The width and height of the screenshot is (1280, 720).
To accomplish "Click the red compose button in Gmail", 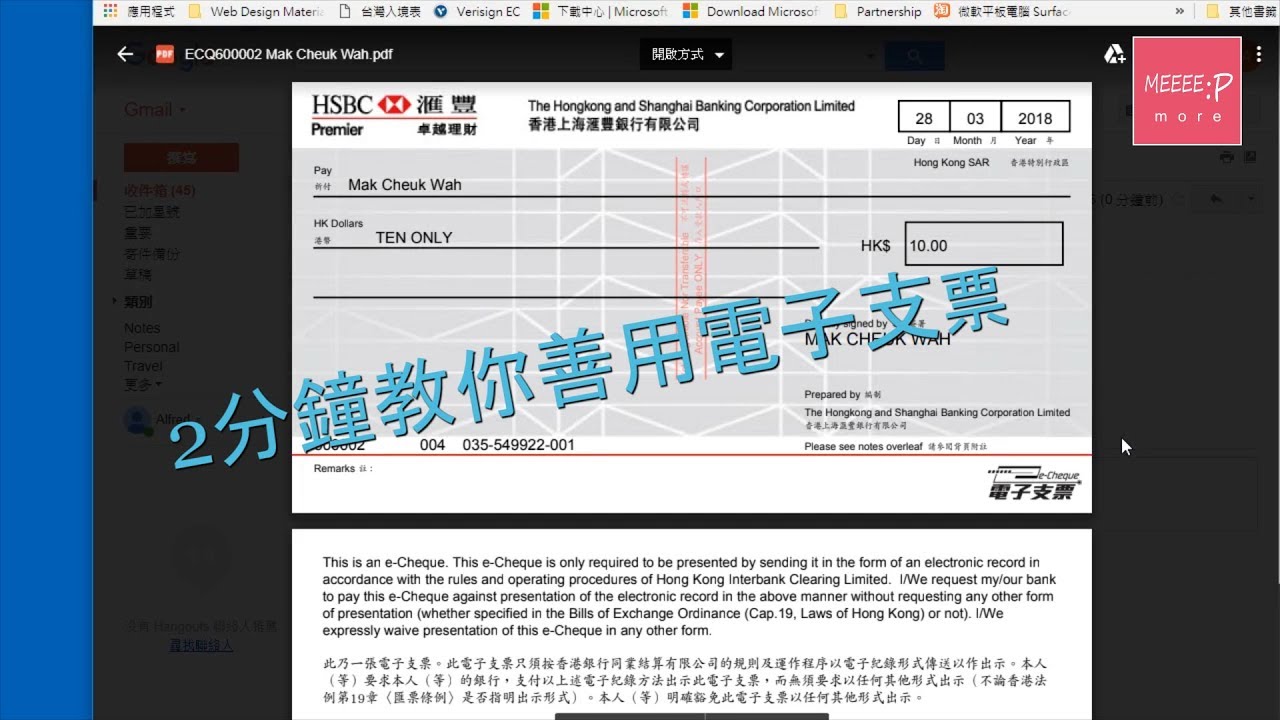I will coord(181,158).
